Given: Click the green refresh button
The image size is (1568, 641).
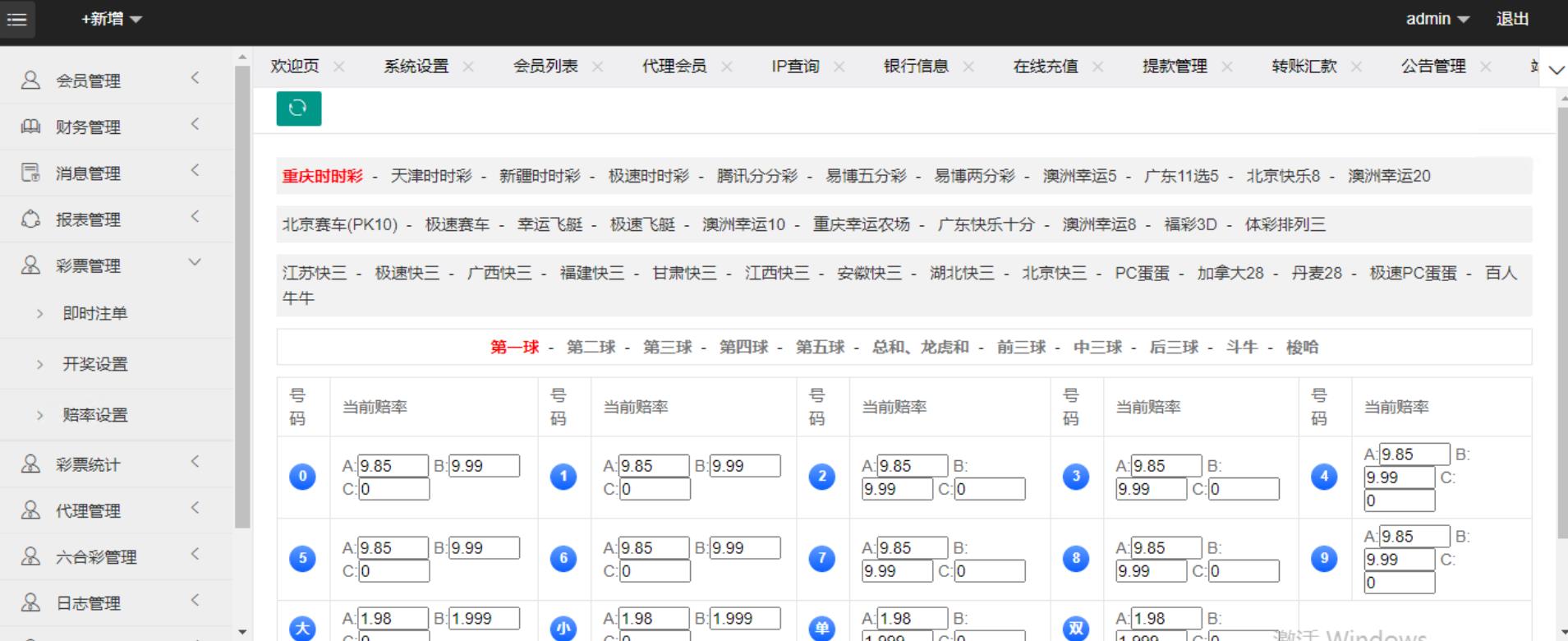Looking at the screenshot, I should click(298, 108).
